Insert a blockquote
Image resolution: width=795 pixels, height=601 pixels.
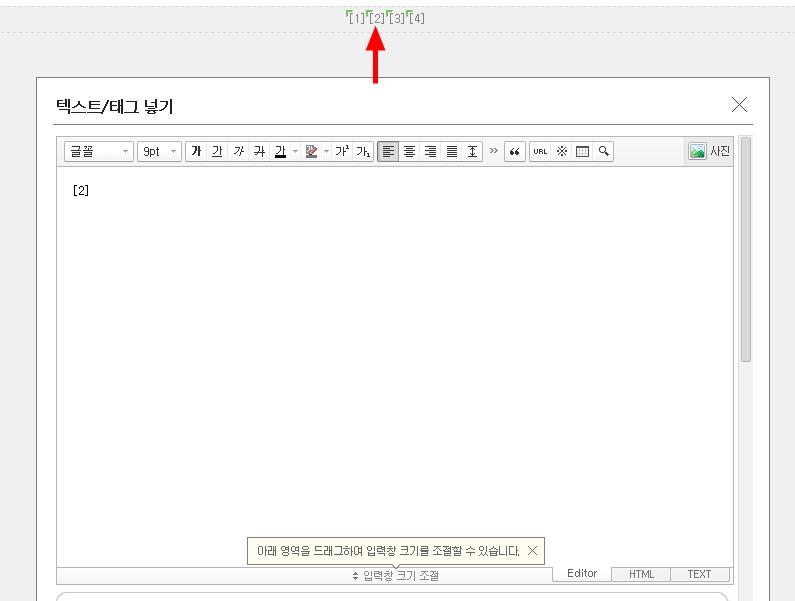point(515,151)
